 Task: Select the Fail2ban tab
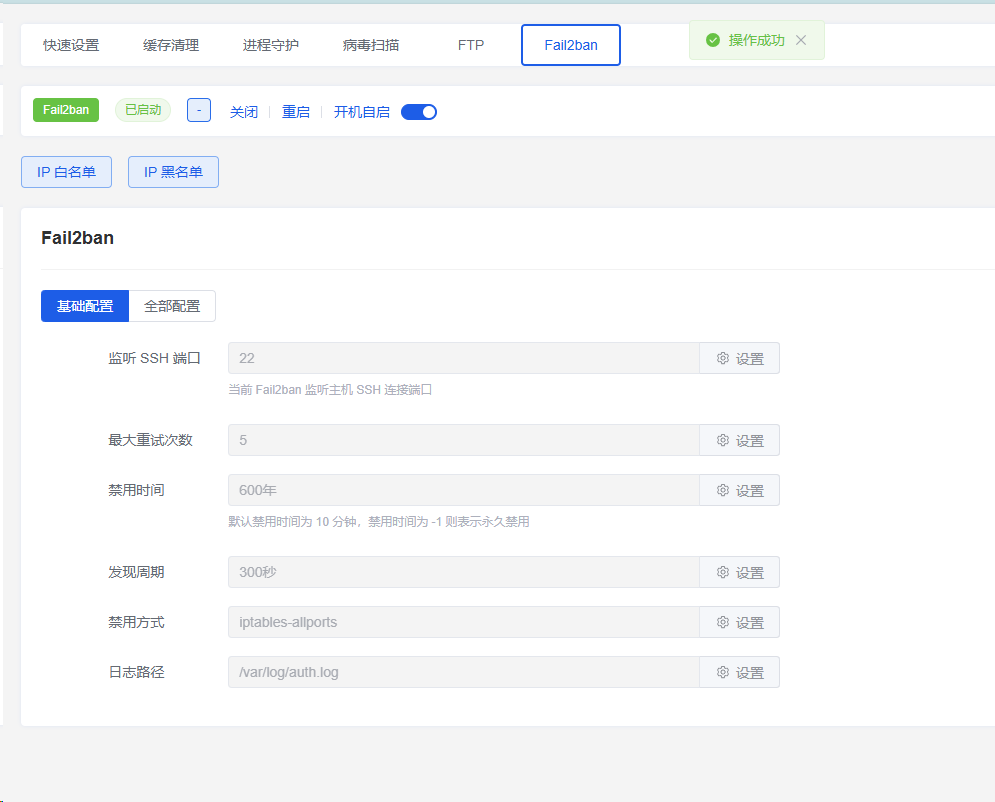571,45
